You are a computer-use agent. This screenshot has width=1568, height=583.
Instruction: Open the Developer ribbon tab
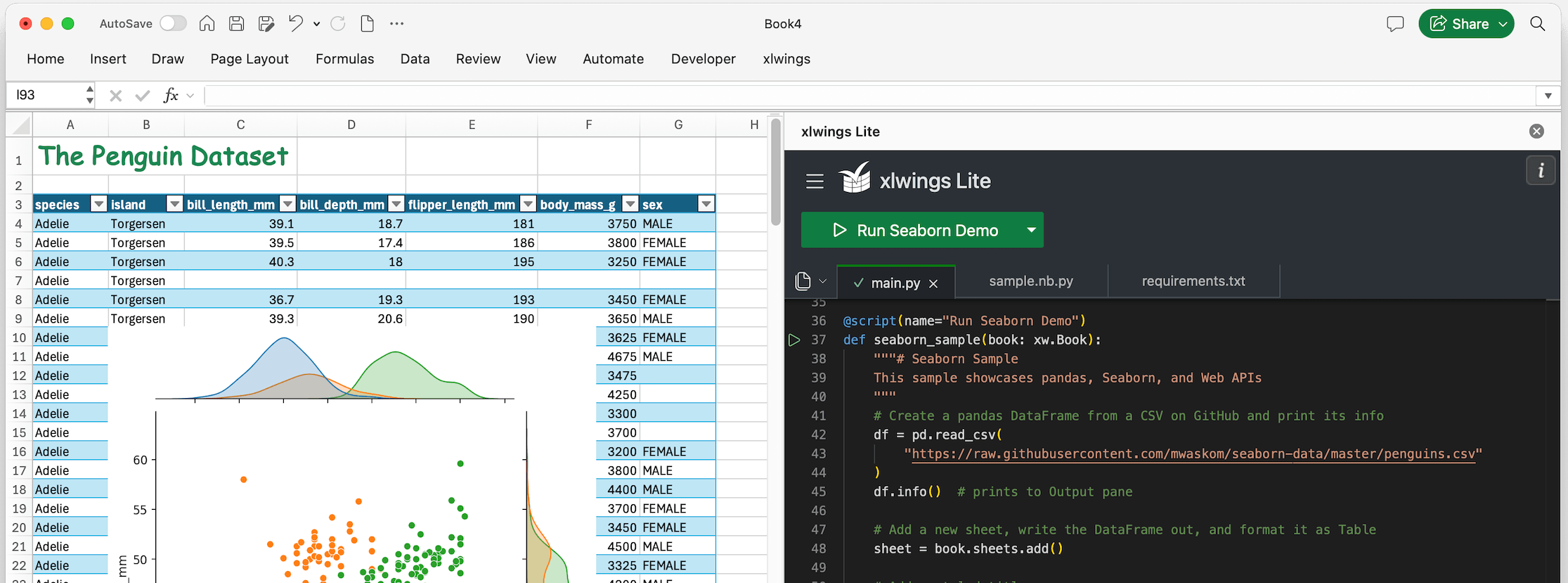pyautogui.click(x=704, y=59)
